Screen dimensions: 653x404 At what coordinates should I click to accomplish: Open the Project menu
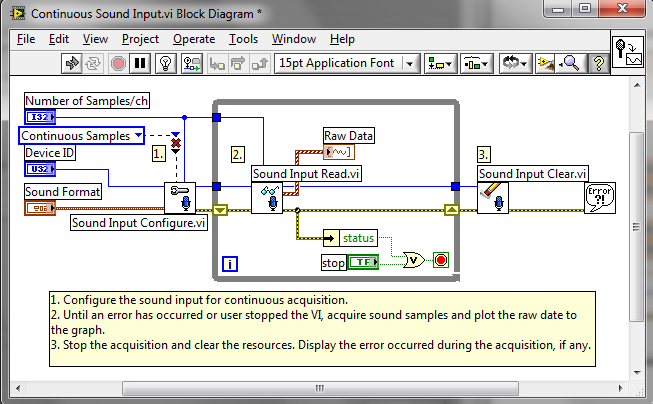(x=140, y=39)
